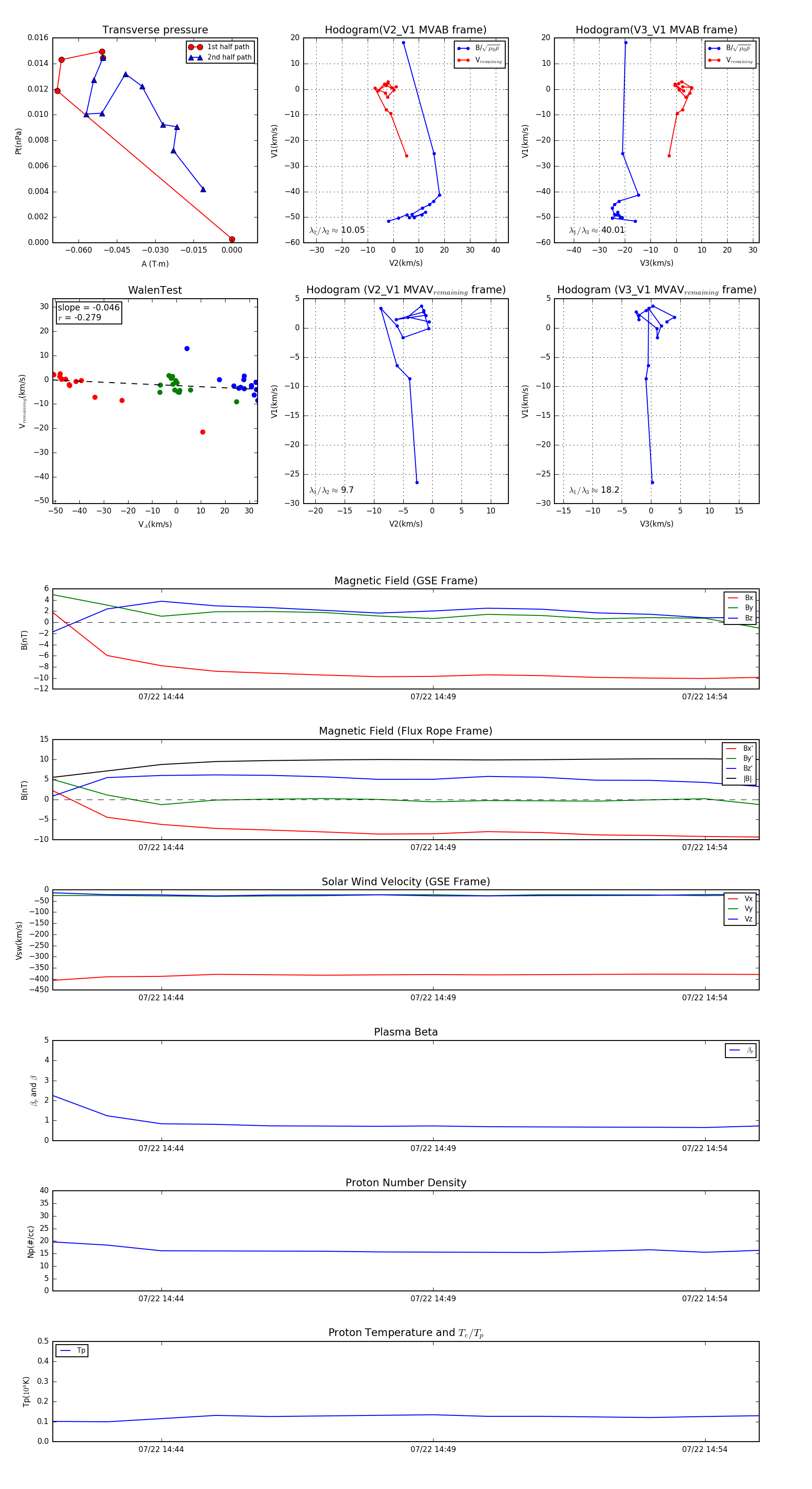Click the 'Tp(10^6K)' y-axis label
This screenshot has height=1489, width=812.
pos(26,1392)
